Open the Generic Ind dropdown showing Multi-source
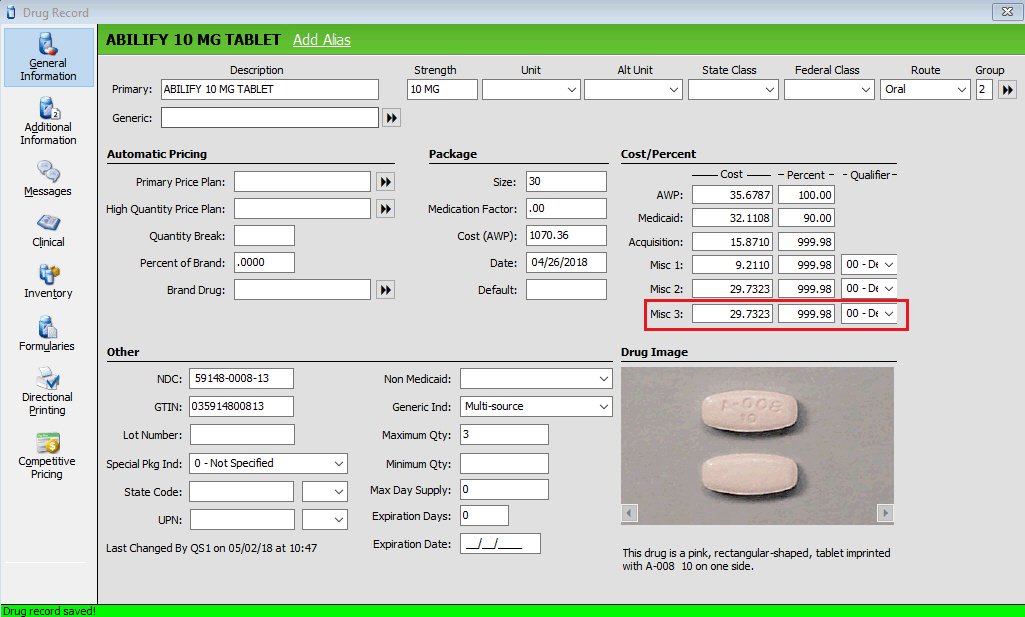1025x617 pixels. 536,407
